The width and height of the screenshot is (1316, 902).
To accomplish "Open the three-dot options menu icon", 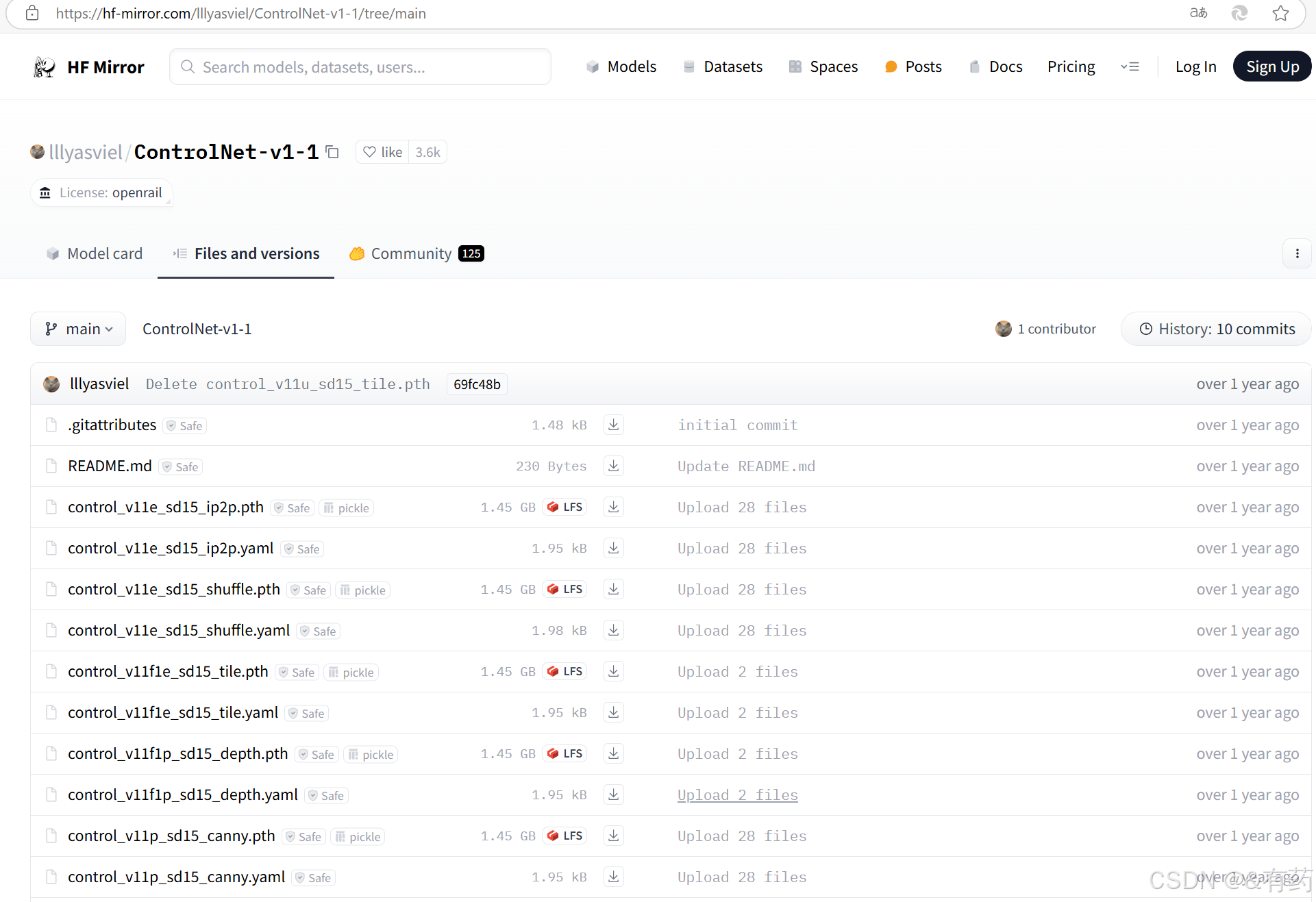I will click(x=1297, y=253).
